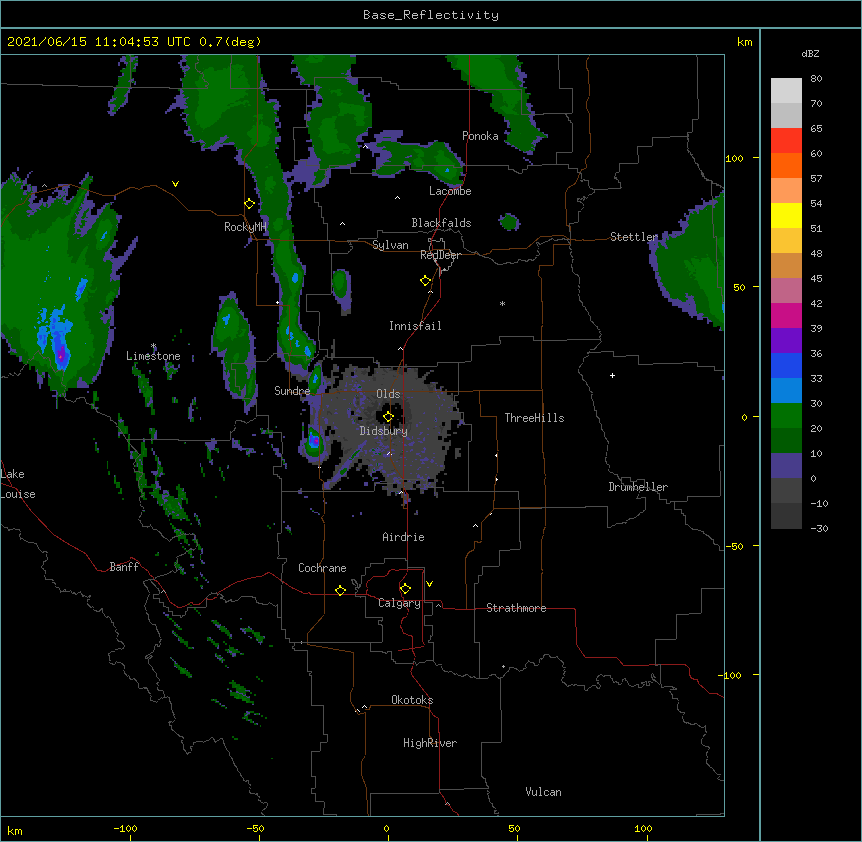Screen dimensions: 862x842
Task: Pick the slate blue 0-10 dBZ legend swatch
Action: coord(786,466)
